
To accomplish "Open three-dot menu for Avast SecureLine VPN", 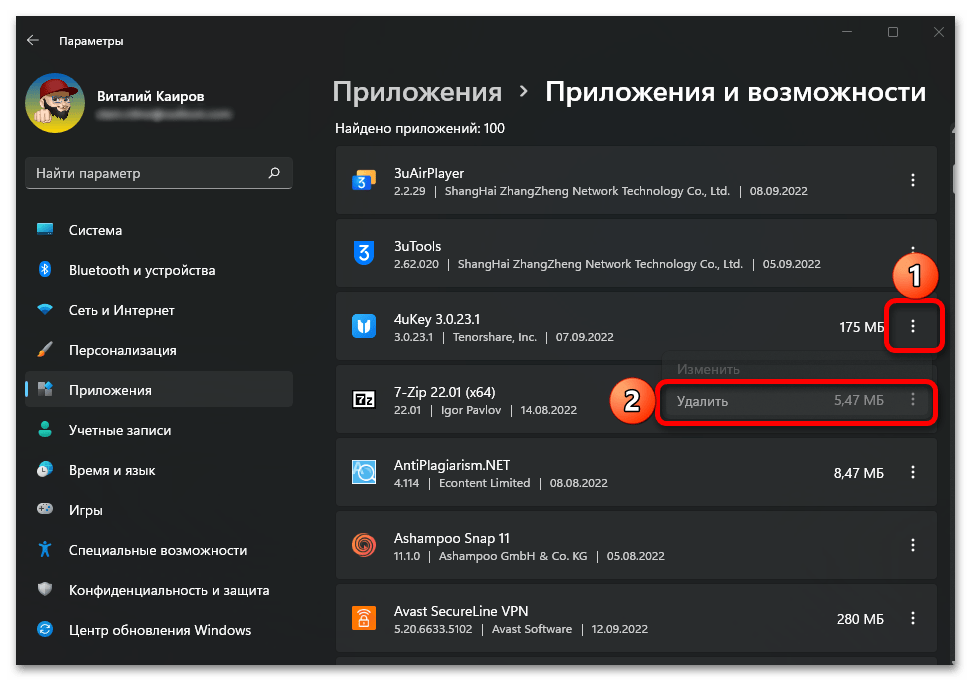I will pyautogui.click(x=912, y=618).
